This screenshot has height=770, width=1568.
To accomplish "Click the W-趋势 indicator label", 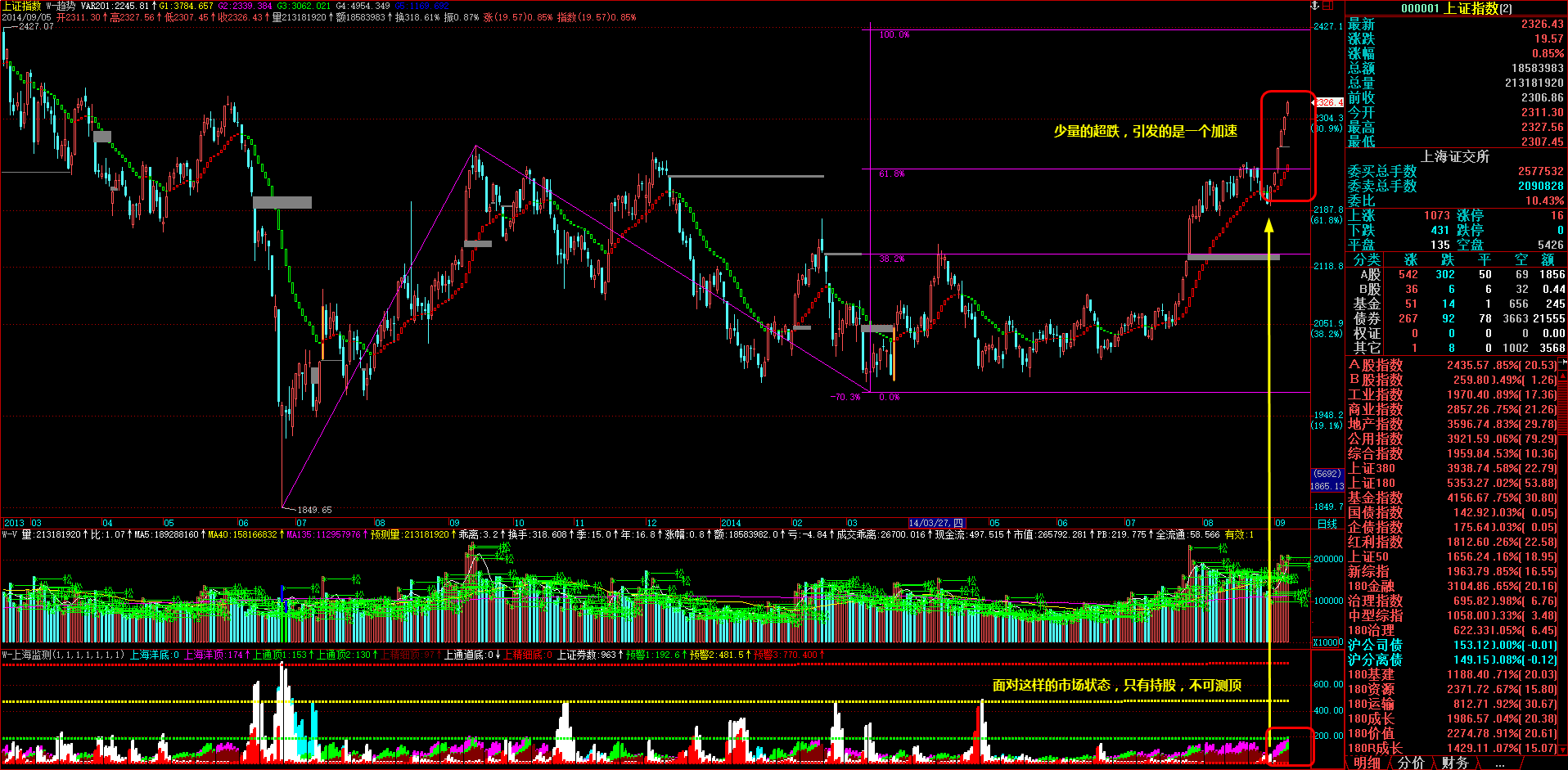I will point(60,6).
